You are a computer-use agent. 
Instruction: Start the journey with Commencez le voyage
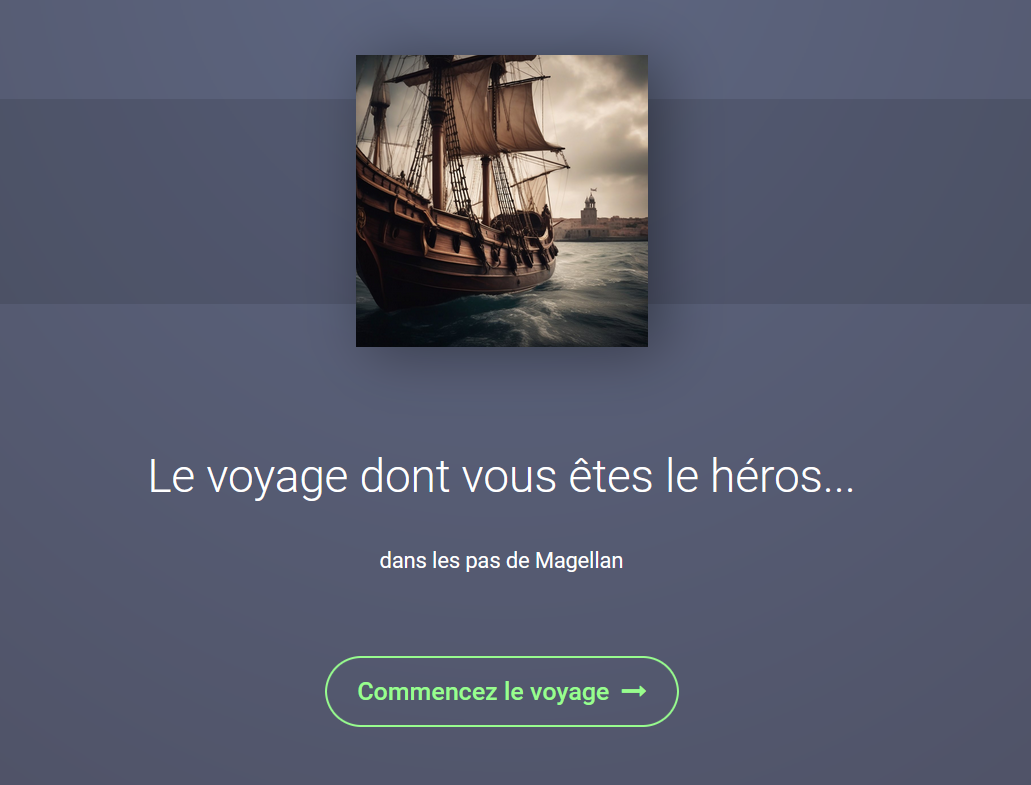pyautogui.click(x=502, y=691)
